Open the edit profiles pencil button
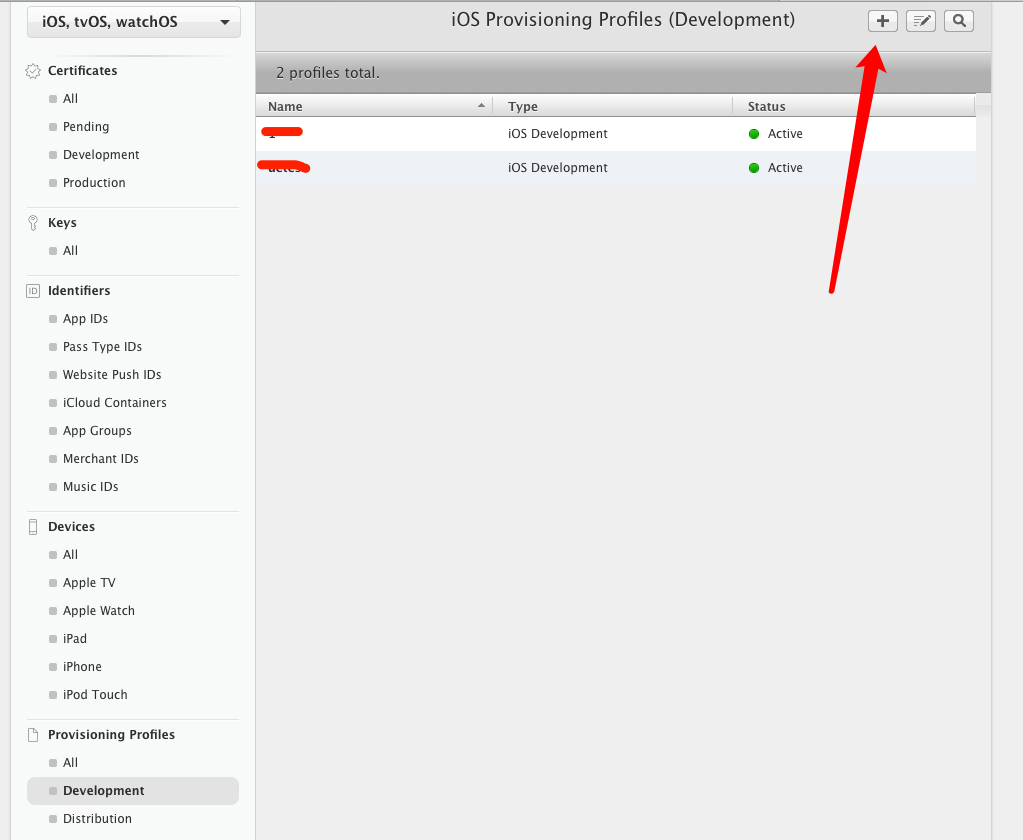 921,21
